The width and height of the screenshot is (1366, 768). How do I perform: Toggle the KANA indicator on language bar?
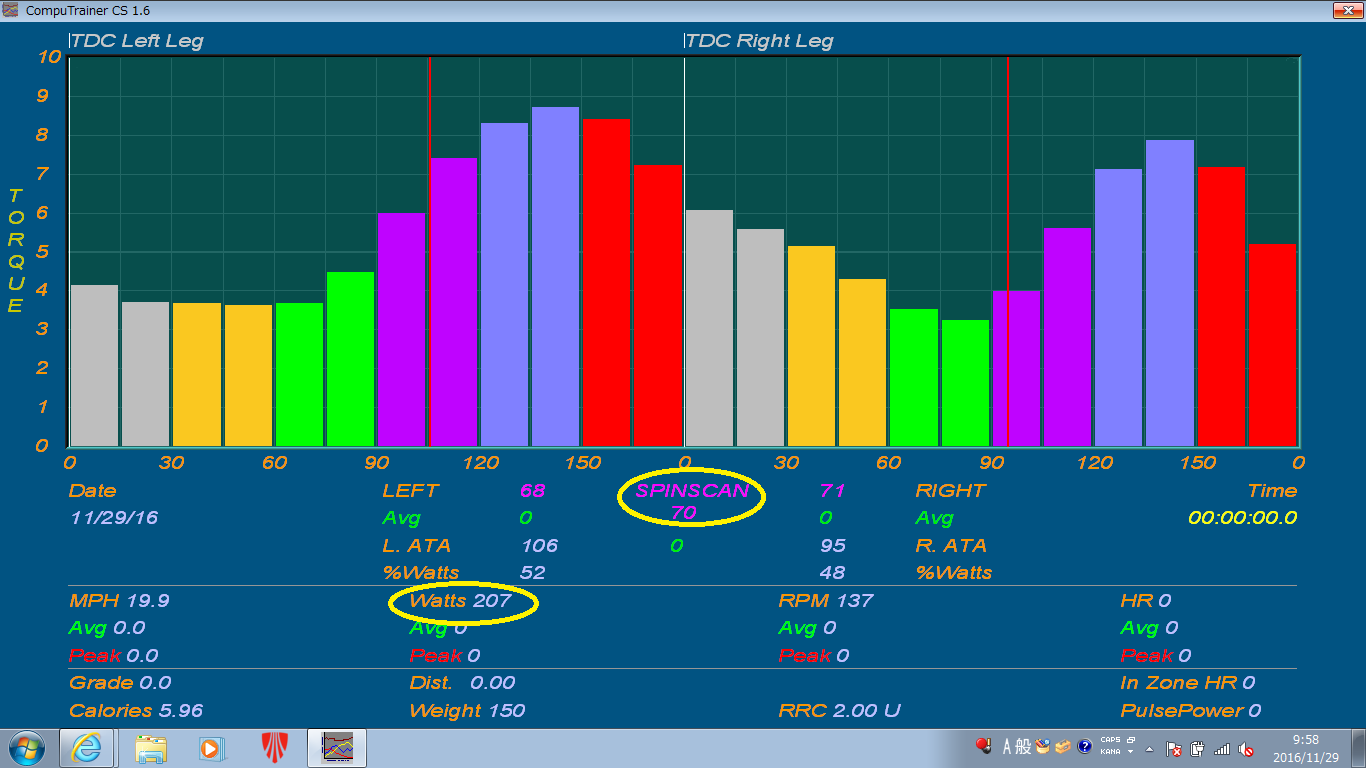click(x=1110, y=752)
